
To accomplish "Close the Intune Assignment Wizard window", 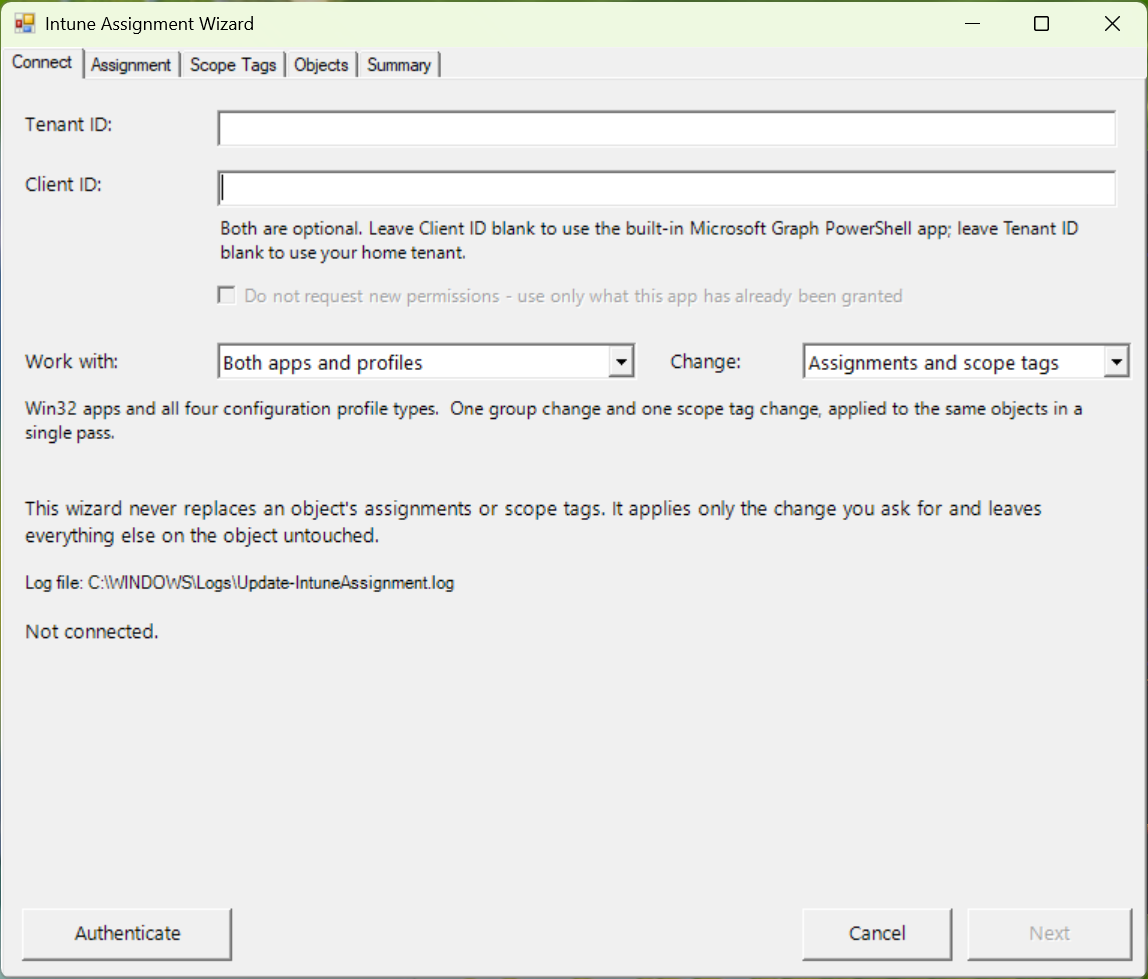I will (1112, 23).
